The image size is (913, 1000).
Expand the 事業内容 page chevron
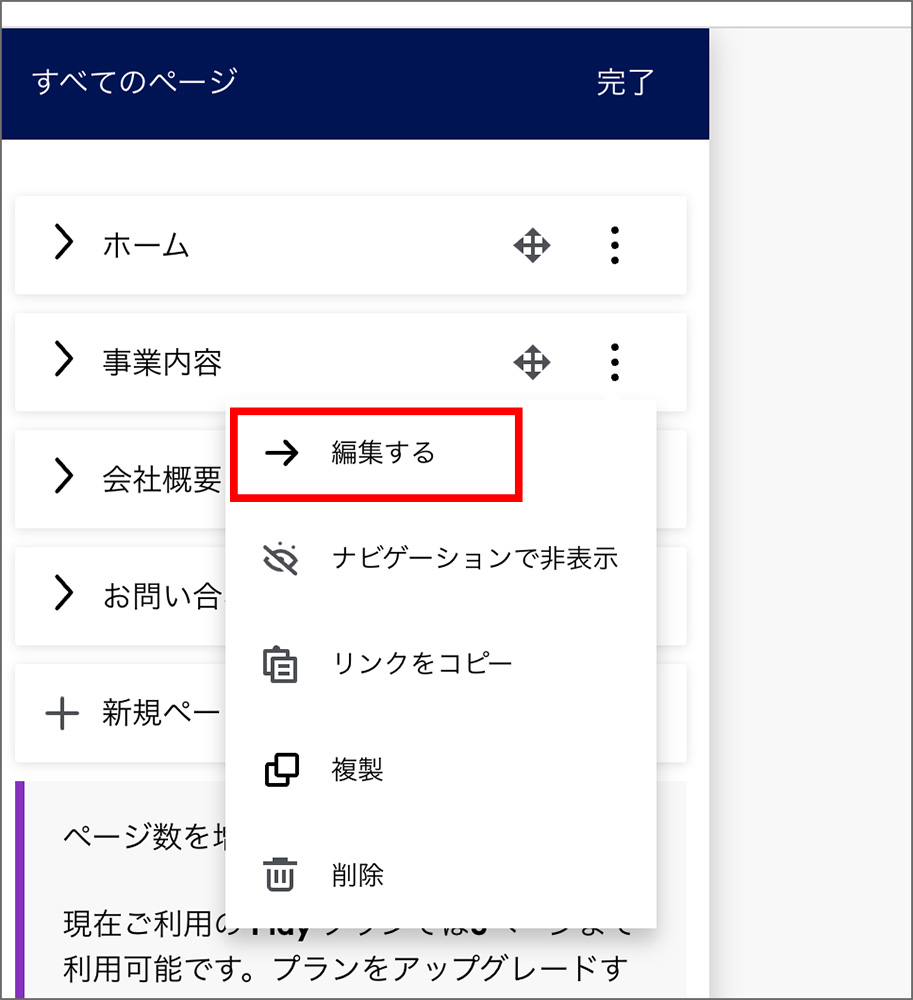(63, 358)
